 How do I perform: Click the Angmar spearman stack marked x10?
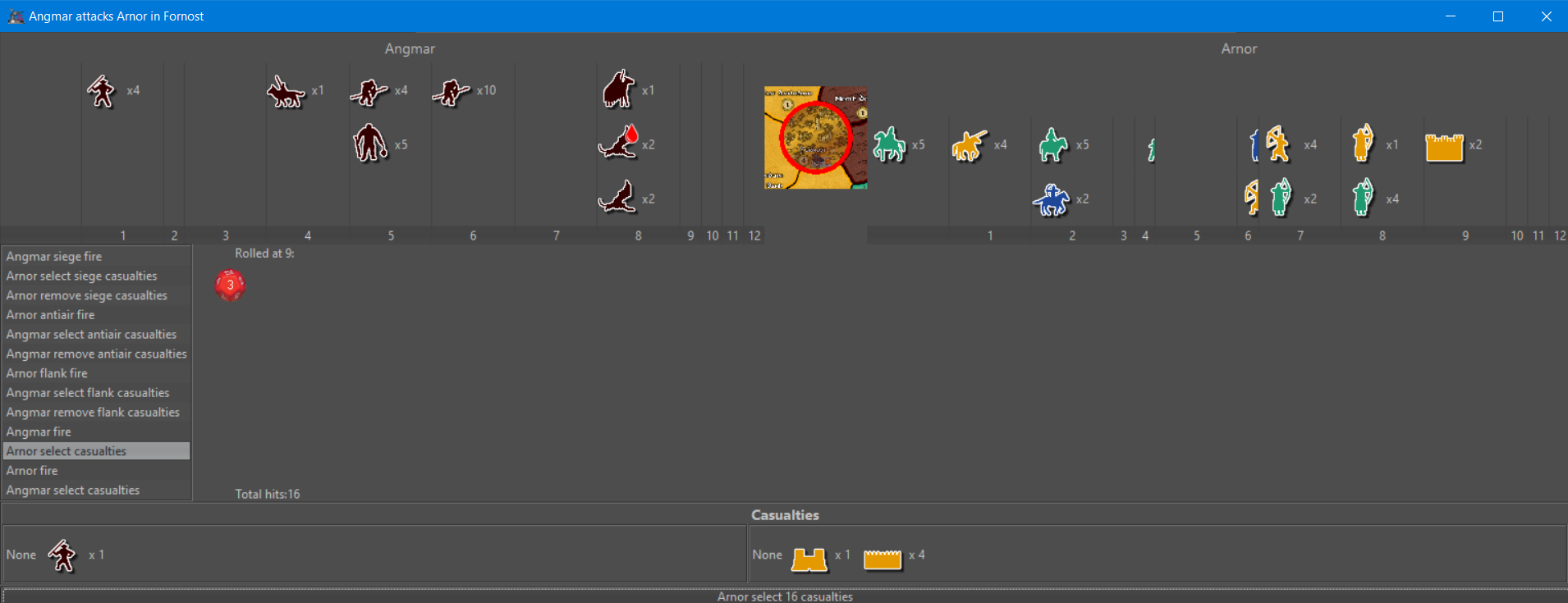452,91
